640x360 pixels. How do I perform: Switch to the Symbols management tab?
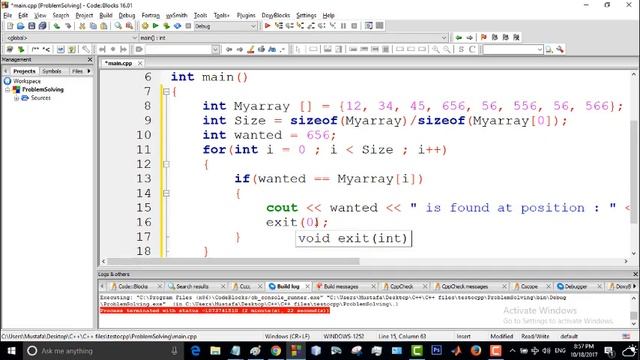pyautogui.click(x=52, y=71)
